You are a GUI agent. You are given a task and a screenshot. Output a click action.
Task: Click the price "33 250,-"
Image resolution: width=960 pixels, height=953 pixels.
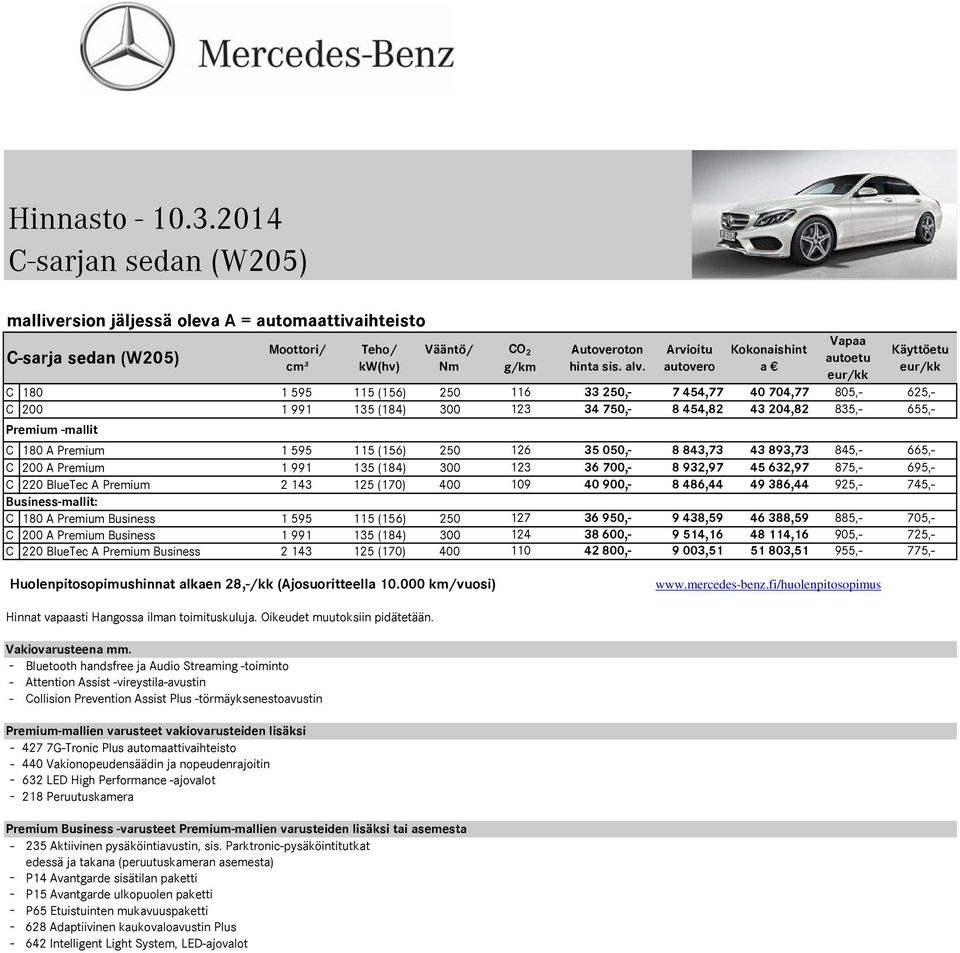(608, 392)
